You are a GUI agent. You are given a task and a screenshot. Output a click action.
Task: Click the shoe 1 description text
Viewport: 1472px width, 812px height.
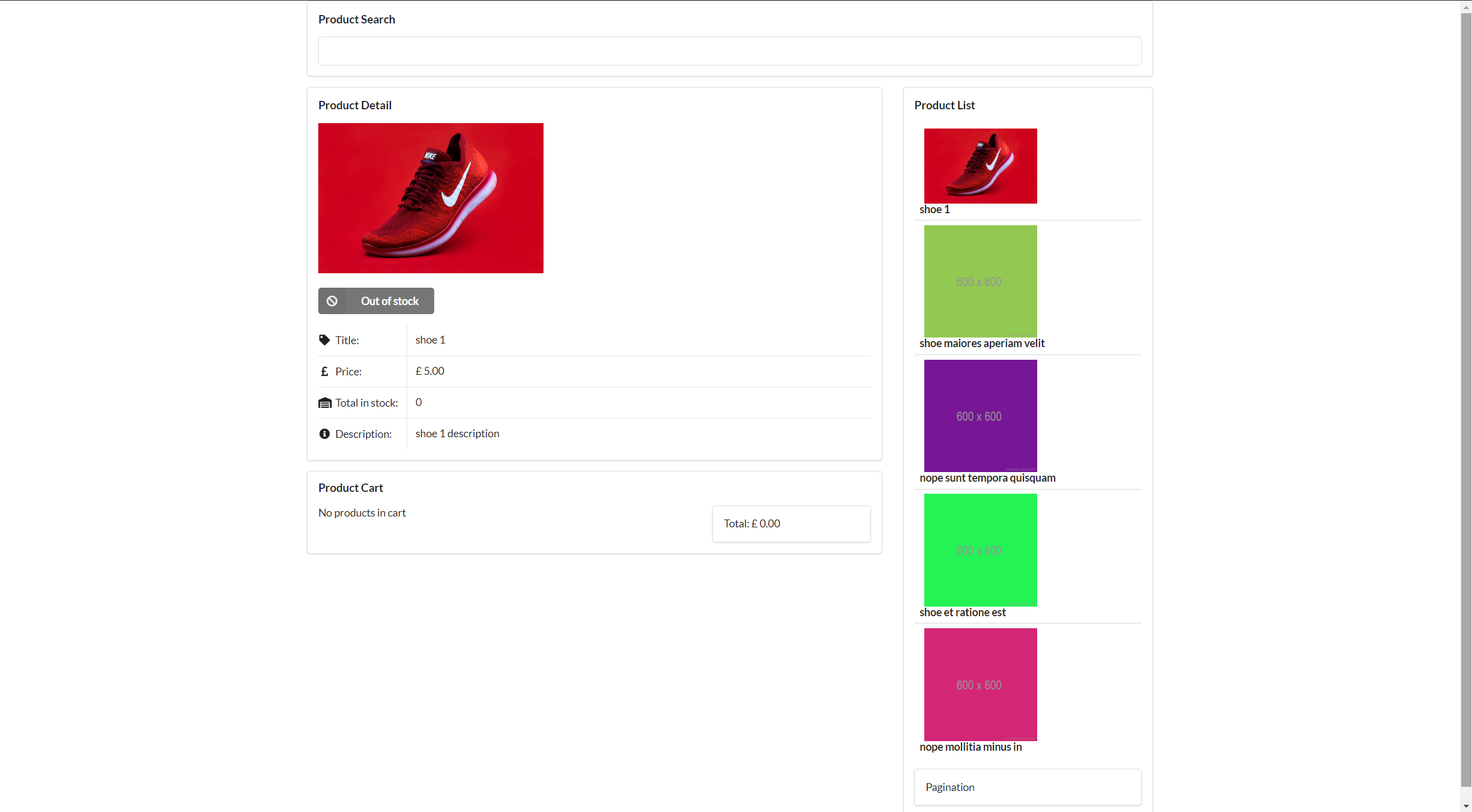[457, 433]
